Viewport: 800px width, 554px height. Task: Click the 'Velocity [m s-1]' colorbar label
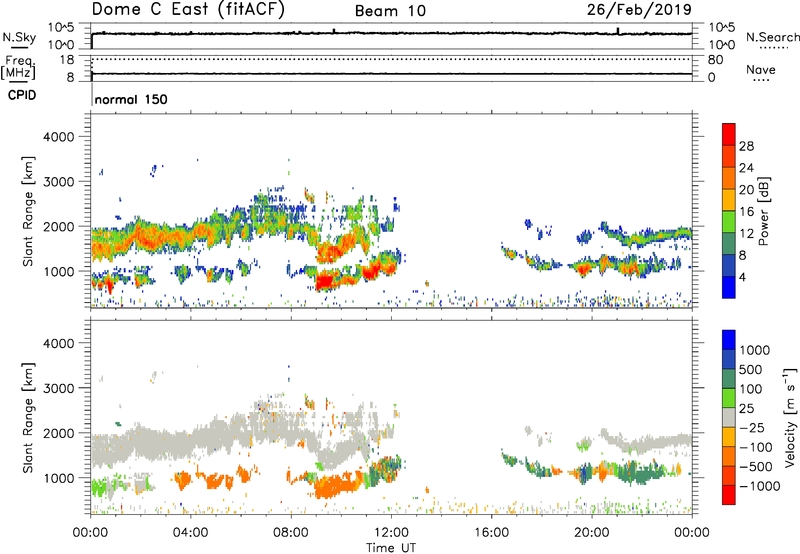point(790,417)
